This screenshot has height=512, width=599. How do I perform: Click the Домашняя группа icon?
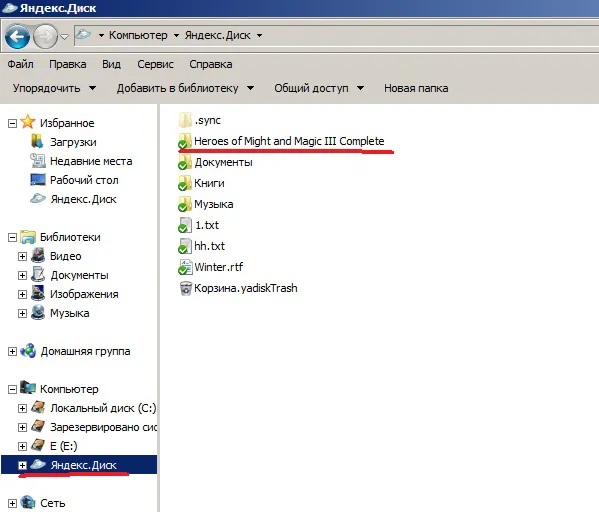click(28, 350)
